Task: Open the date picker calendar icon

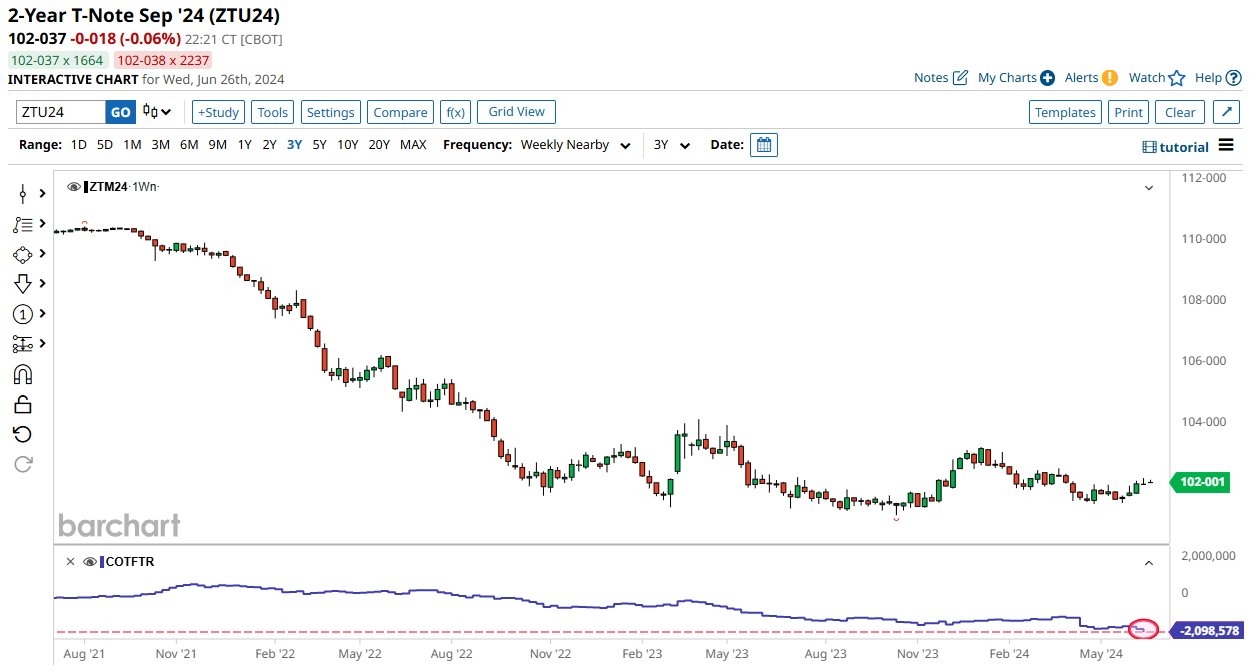Action: [x=763, y=145]
